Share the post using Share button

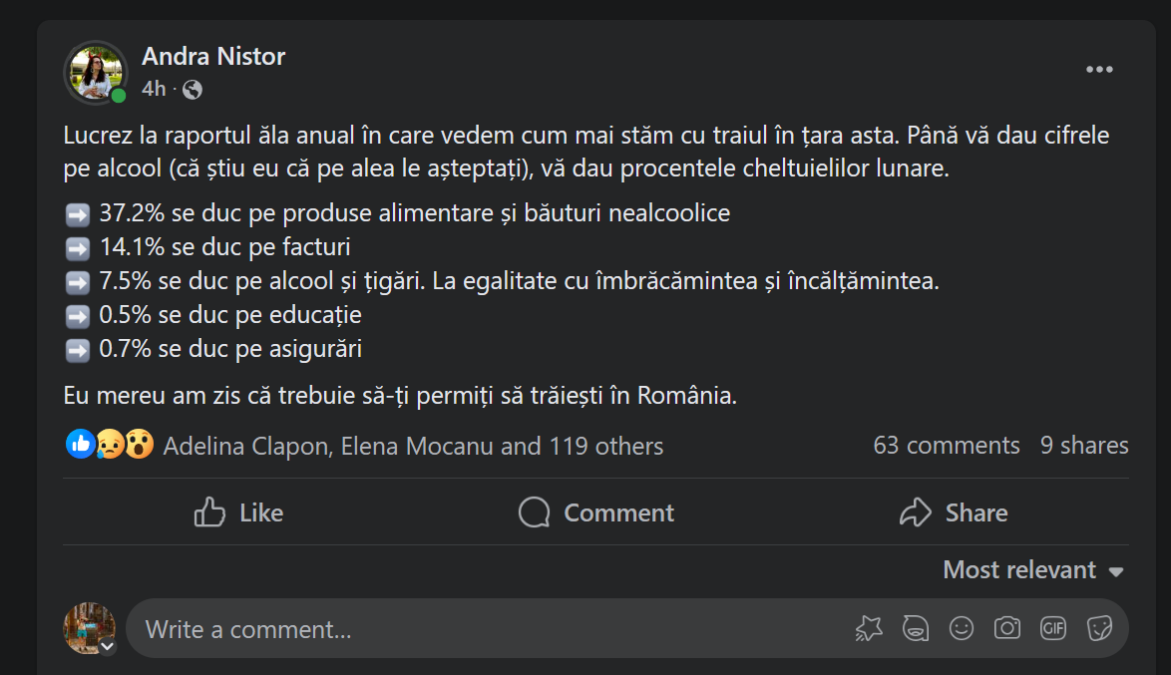pyautogui.click(x=953, y=513)
